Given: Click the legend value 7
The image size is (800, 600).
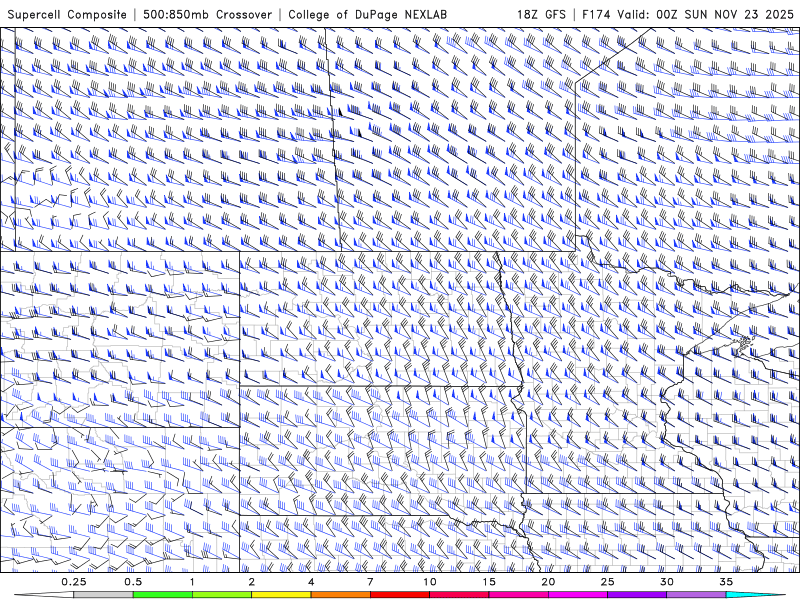Looking at the screenshot, I should pos(370,582).
